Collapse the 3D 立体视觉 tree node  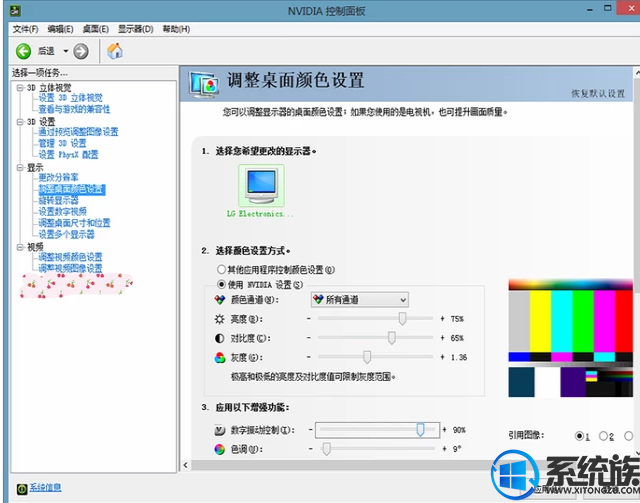20,87
